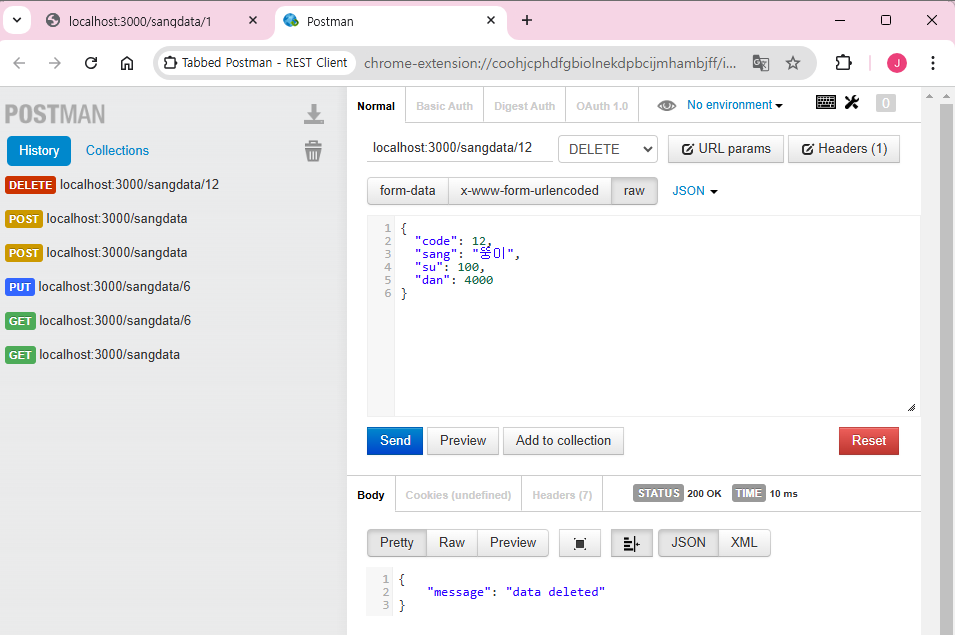Screen dimensions: 955x635
Task: Open response Headers (7) tab
Action: (562, 495)
